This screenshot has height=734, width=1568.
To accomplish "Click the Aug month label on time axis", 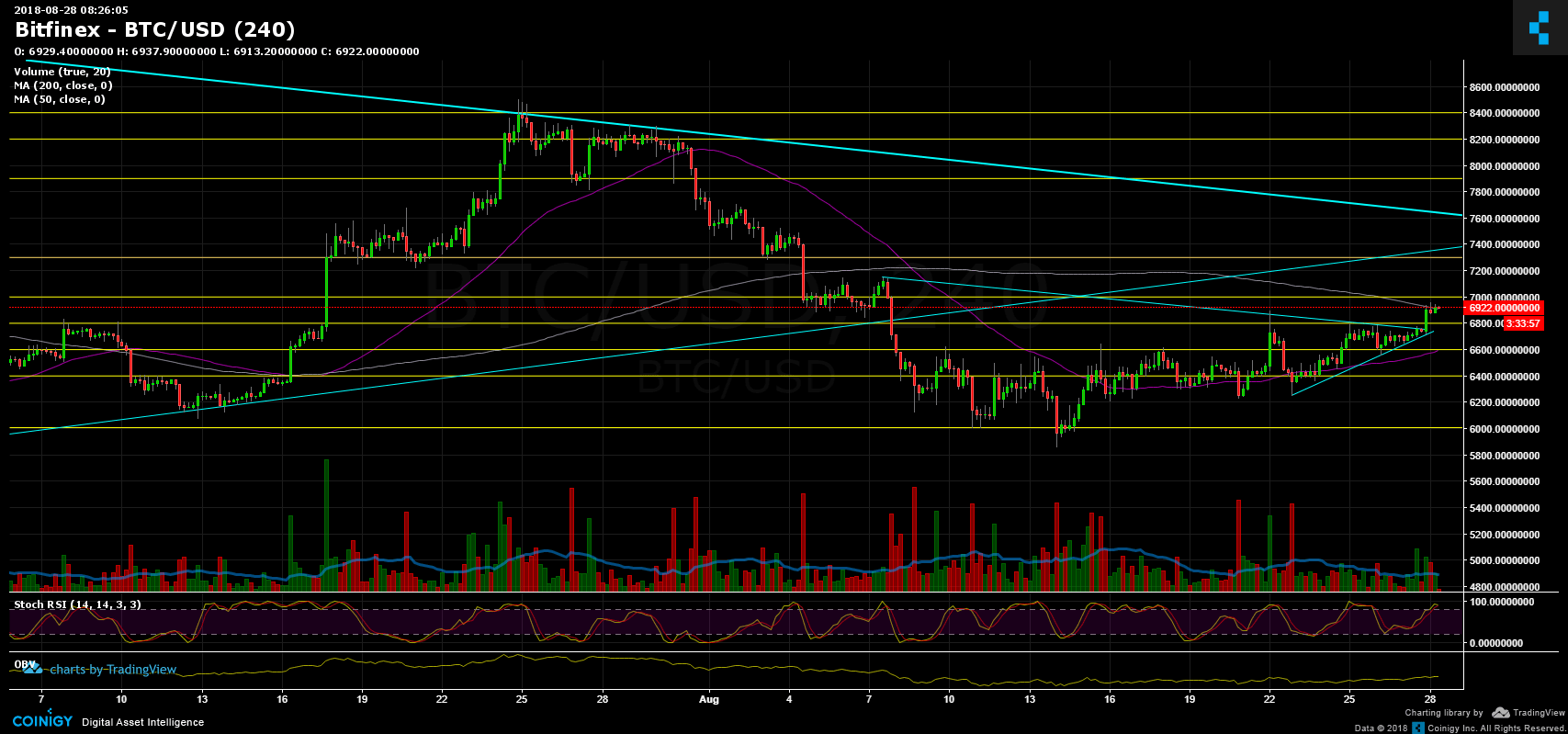I will (x=708, y=699).
